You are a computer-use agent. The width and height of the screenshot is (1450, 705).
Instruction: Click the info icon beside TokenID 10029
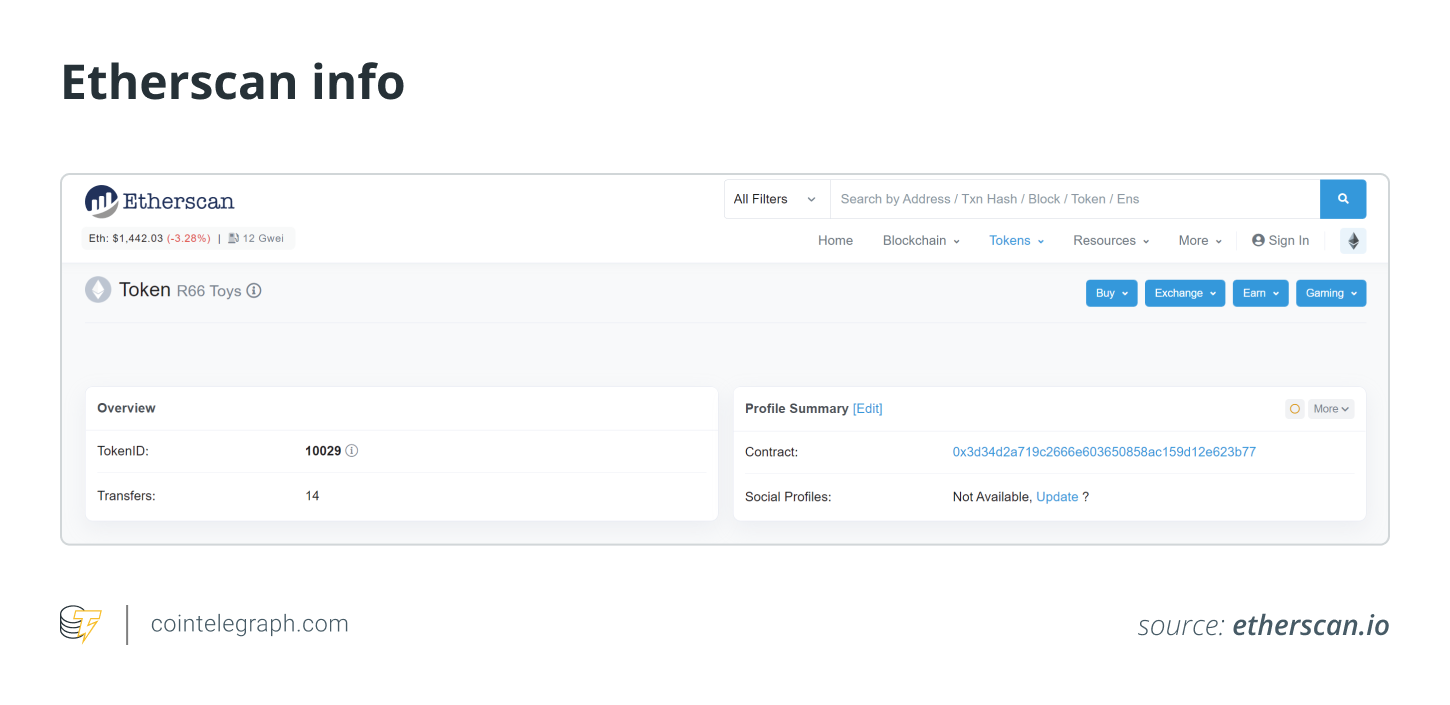click(352, 450)
